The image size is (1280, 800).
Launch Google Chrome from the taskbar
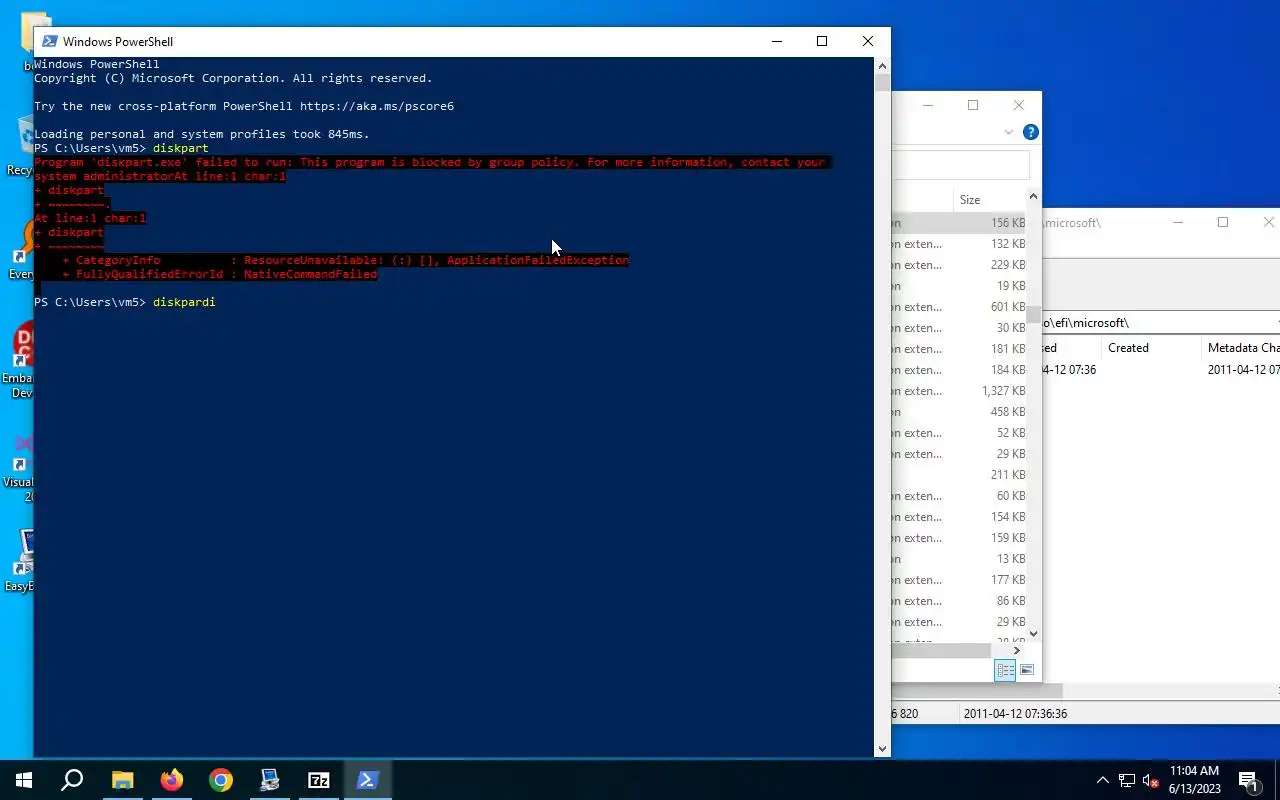coord(221,780)
